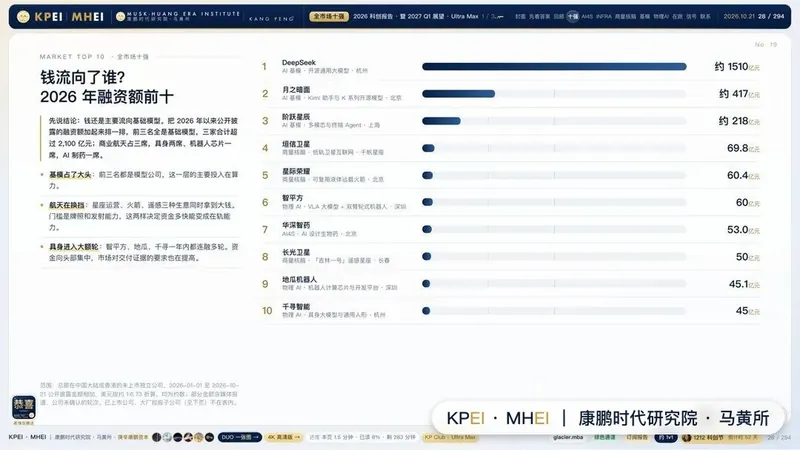Click the DeepSeek company name
The height and width of the screenshot is (450, 800).
click(x=298, y=62)
